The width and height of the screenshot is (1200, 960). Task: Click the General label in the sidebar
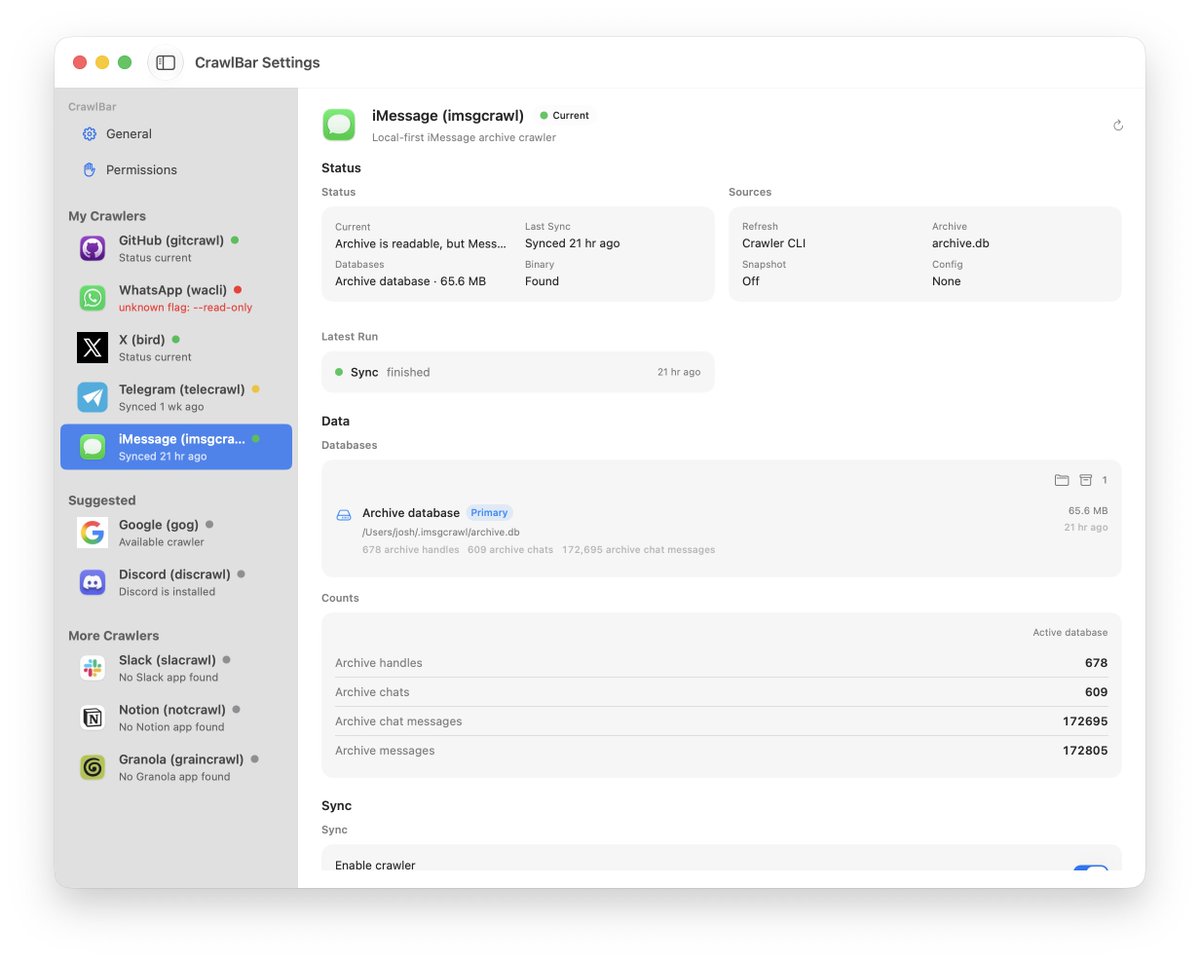(129, 134)
